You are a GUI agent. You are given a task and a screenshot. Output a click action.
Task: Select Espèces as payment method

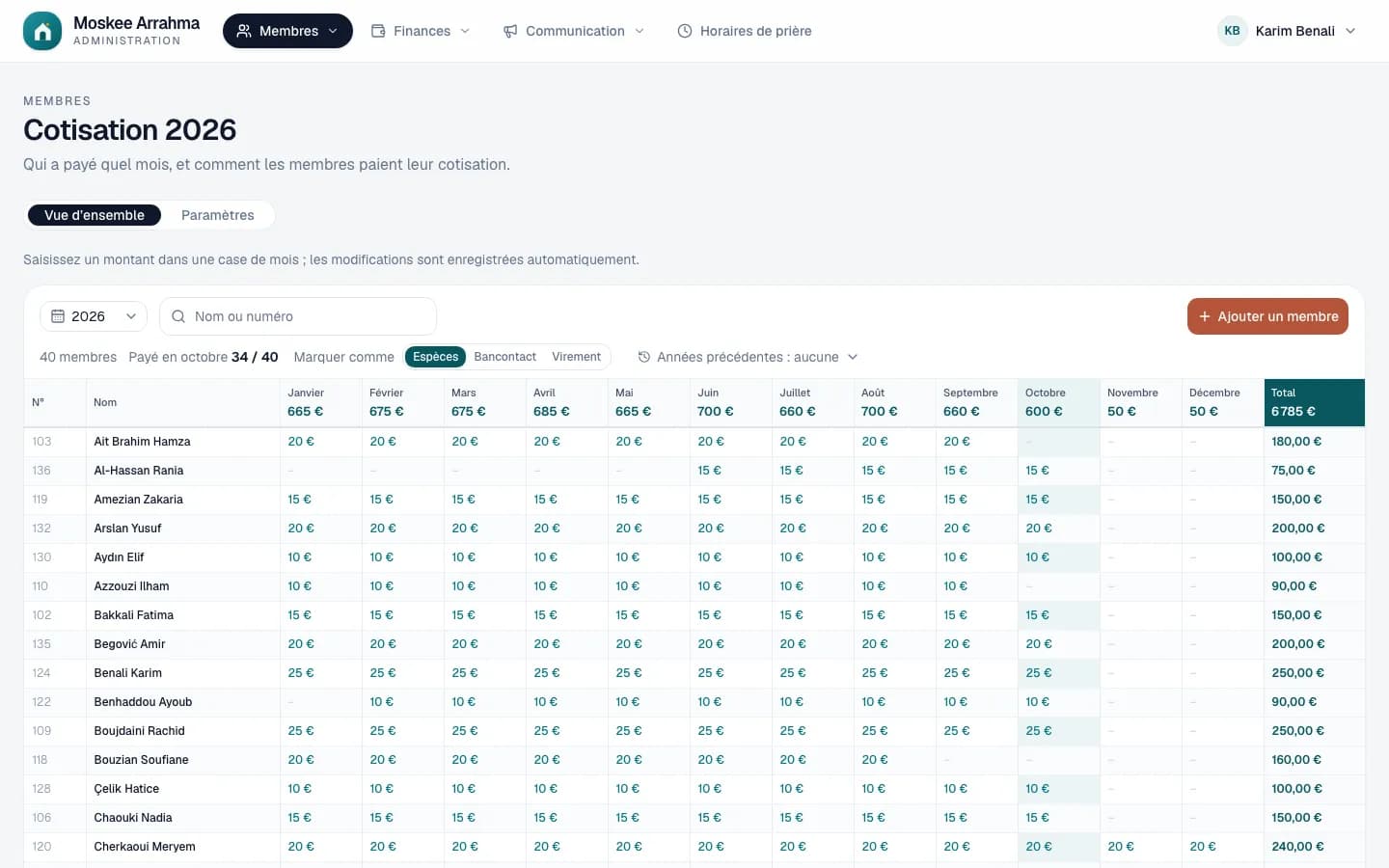pyautogui.click(x=436, y=357)
